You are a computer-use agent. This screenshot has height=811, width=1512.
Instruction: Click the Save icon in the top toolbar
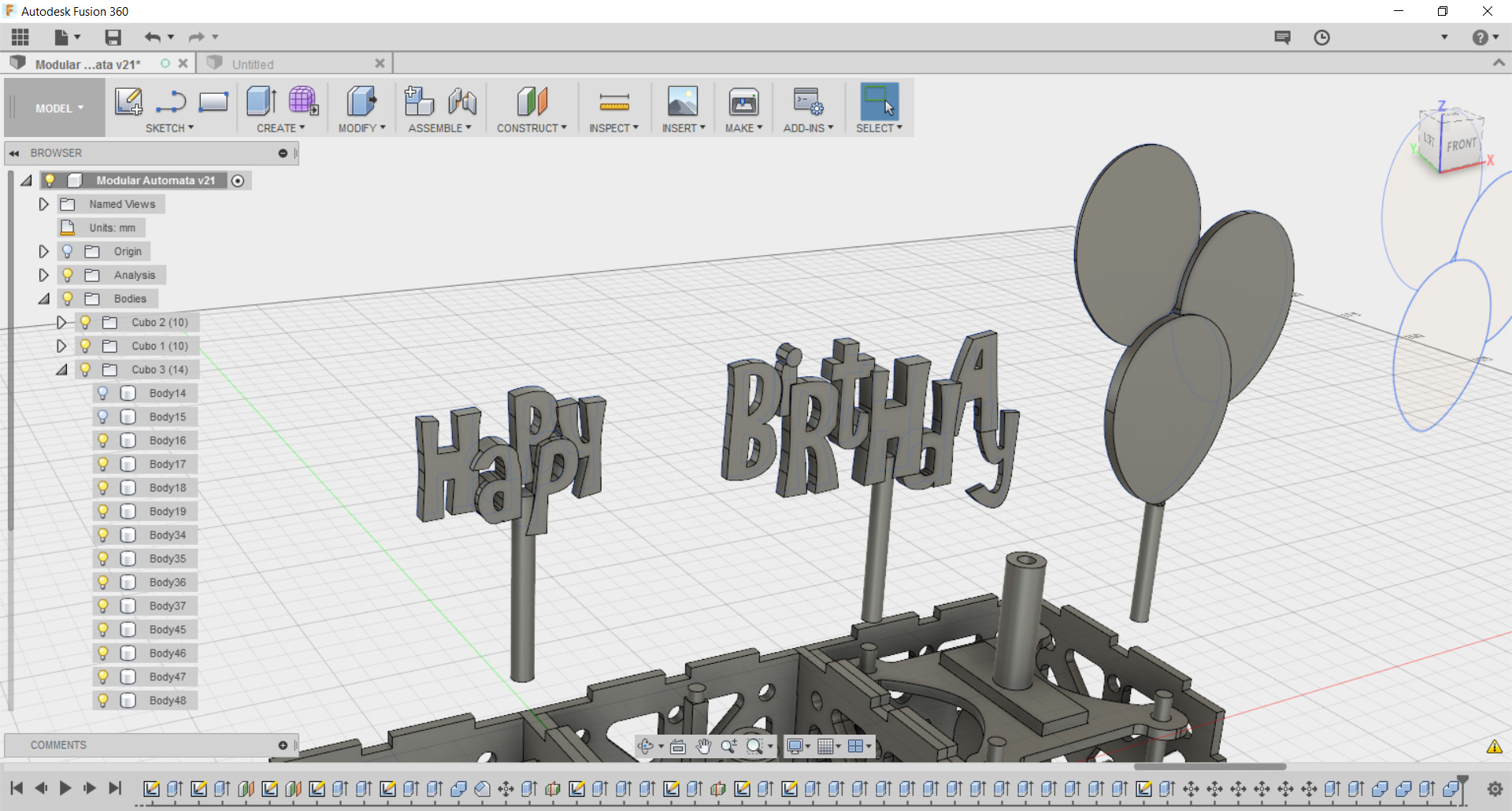[x=113, y=37]
